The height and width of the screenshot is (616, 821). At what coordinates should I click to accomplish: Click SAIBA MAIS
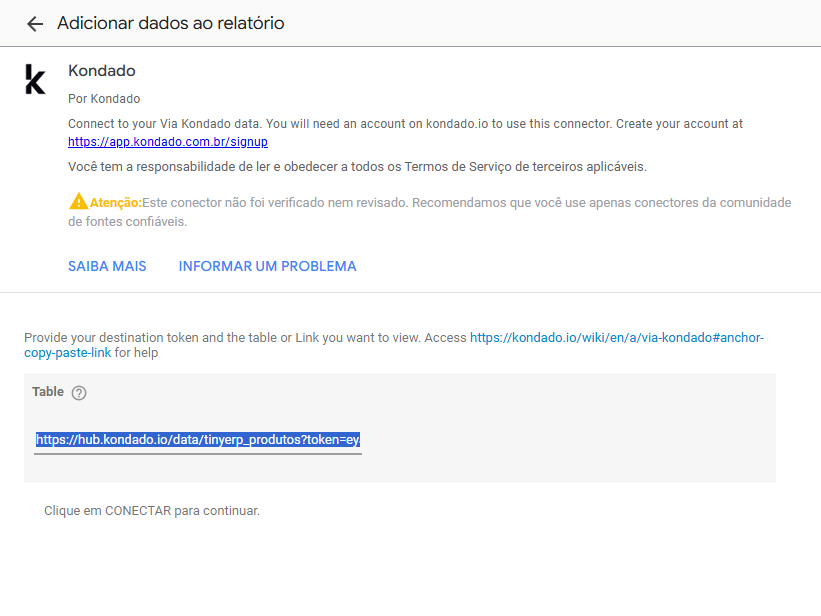pos(107,266)
